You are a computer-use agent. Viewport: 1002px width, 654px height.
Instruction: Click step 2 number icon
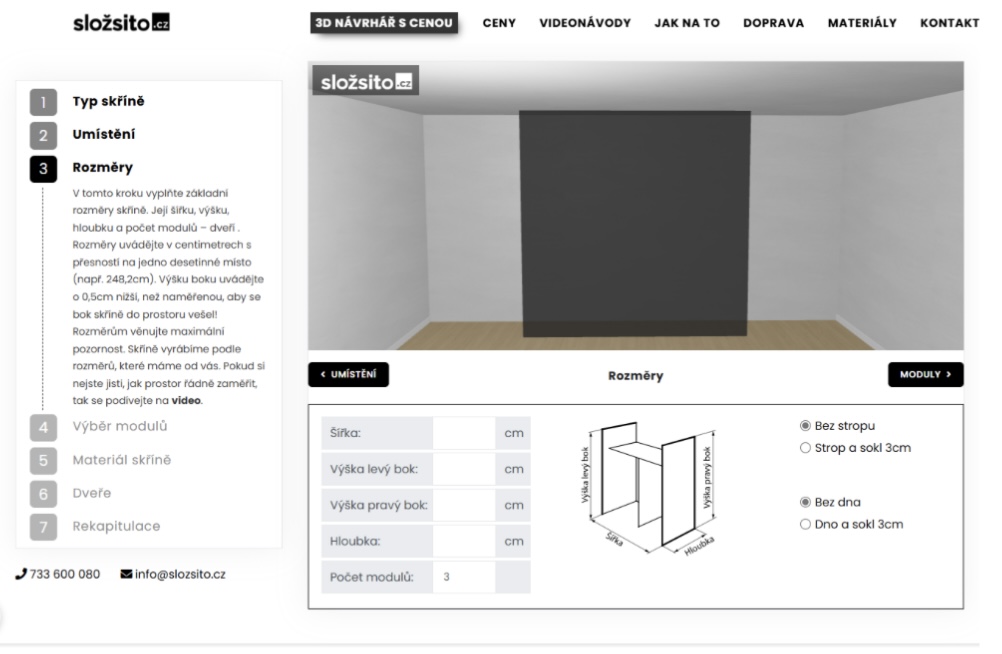43,135
